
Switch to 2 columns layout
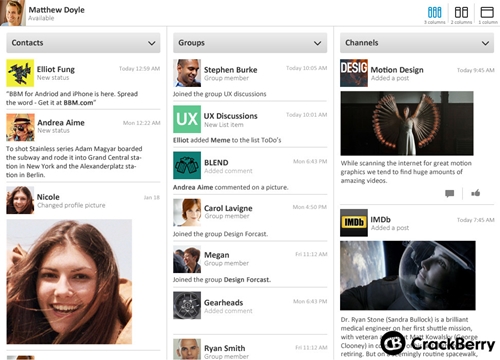[x=461, y=15]
